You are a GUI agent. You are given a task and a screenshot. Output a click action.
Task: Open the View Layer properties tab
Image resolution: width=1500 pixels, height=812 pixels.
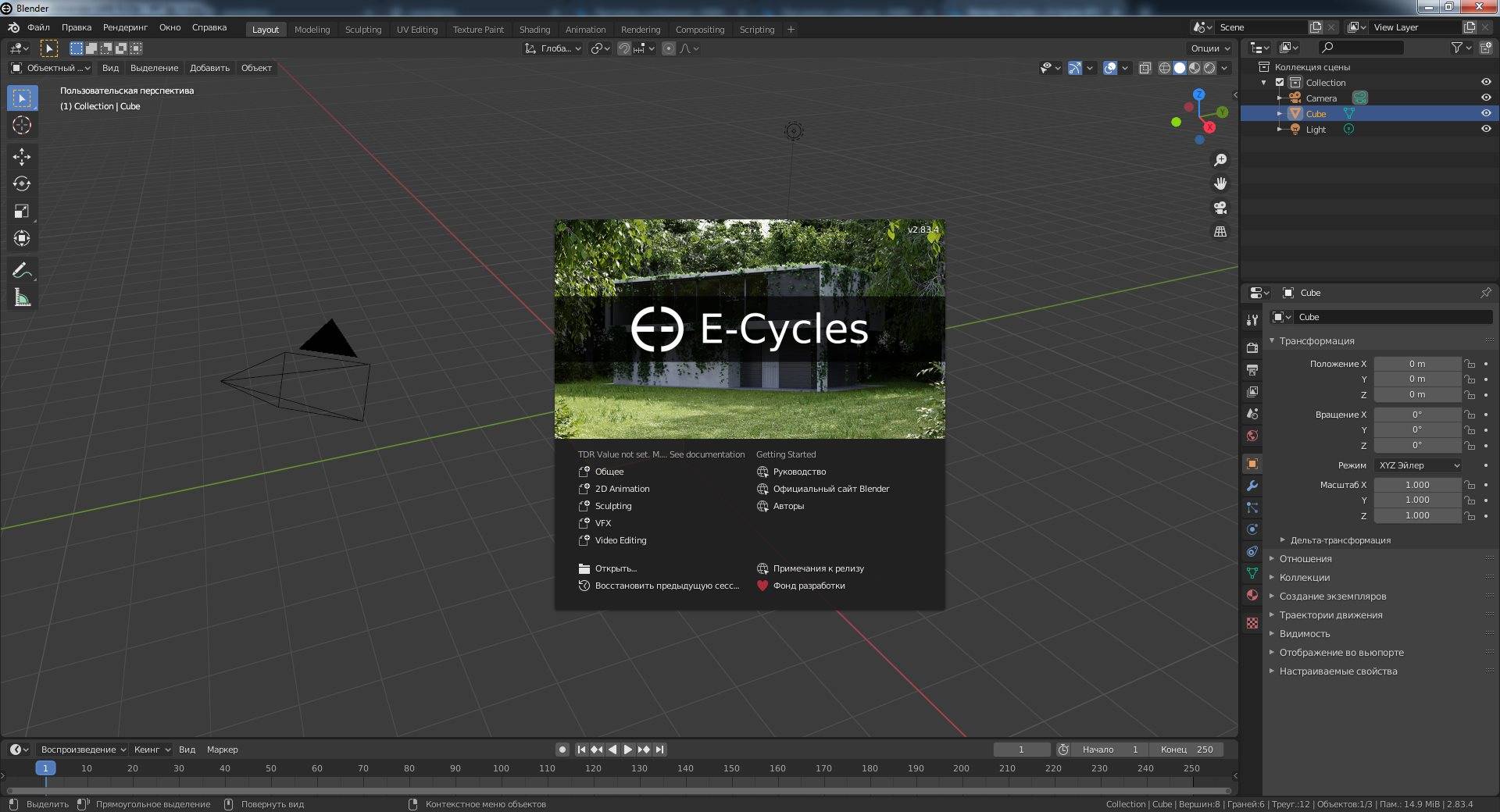click(1252, 391)
